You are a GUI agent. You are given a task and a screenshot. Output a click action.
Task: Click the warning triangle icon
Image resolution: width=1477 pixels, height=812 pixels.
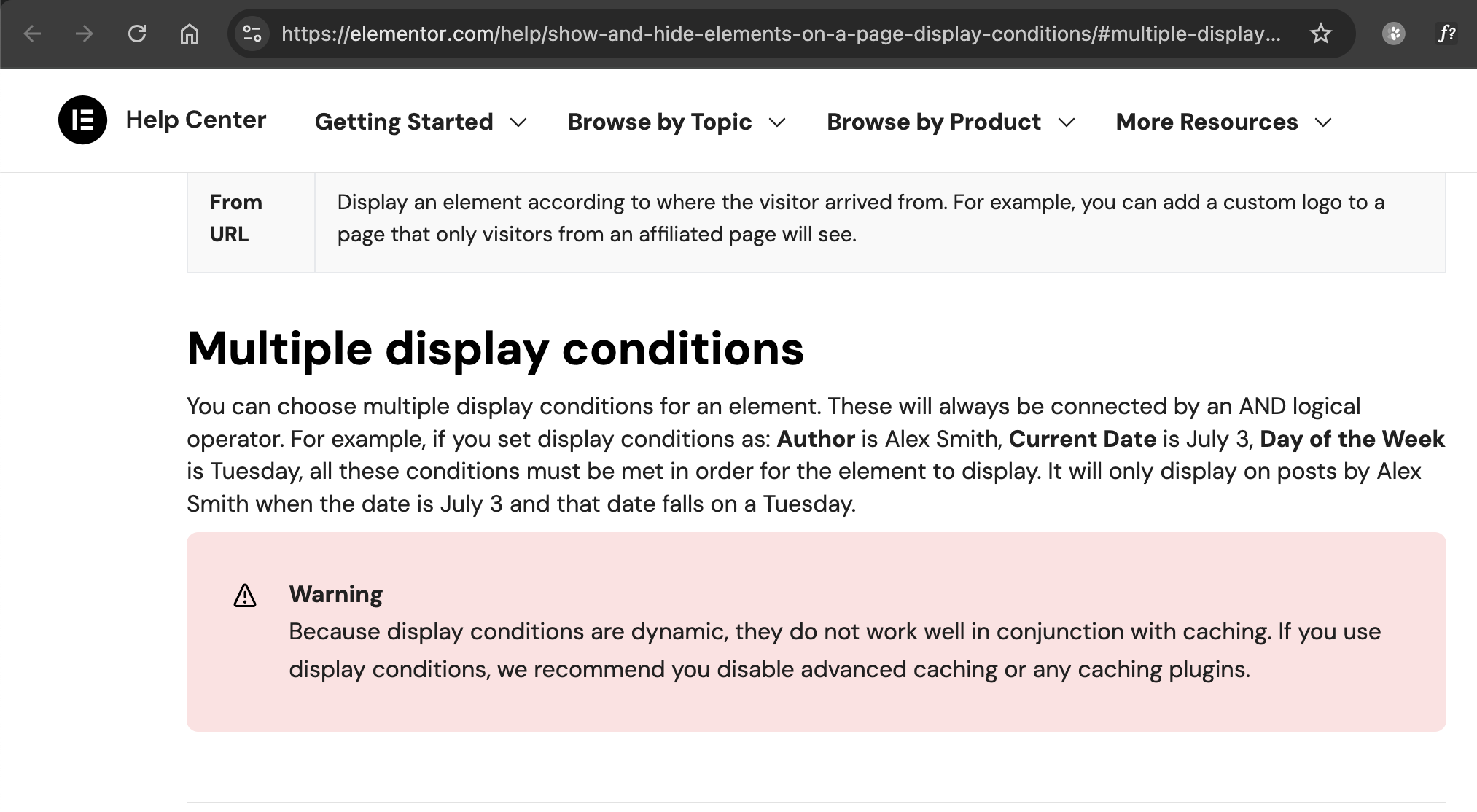pyautogui.click(x=245, y=596)
